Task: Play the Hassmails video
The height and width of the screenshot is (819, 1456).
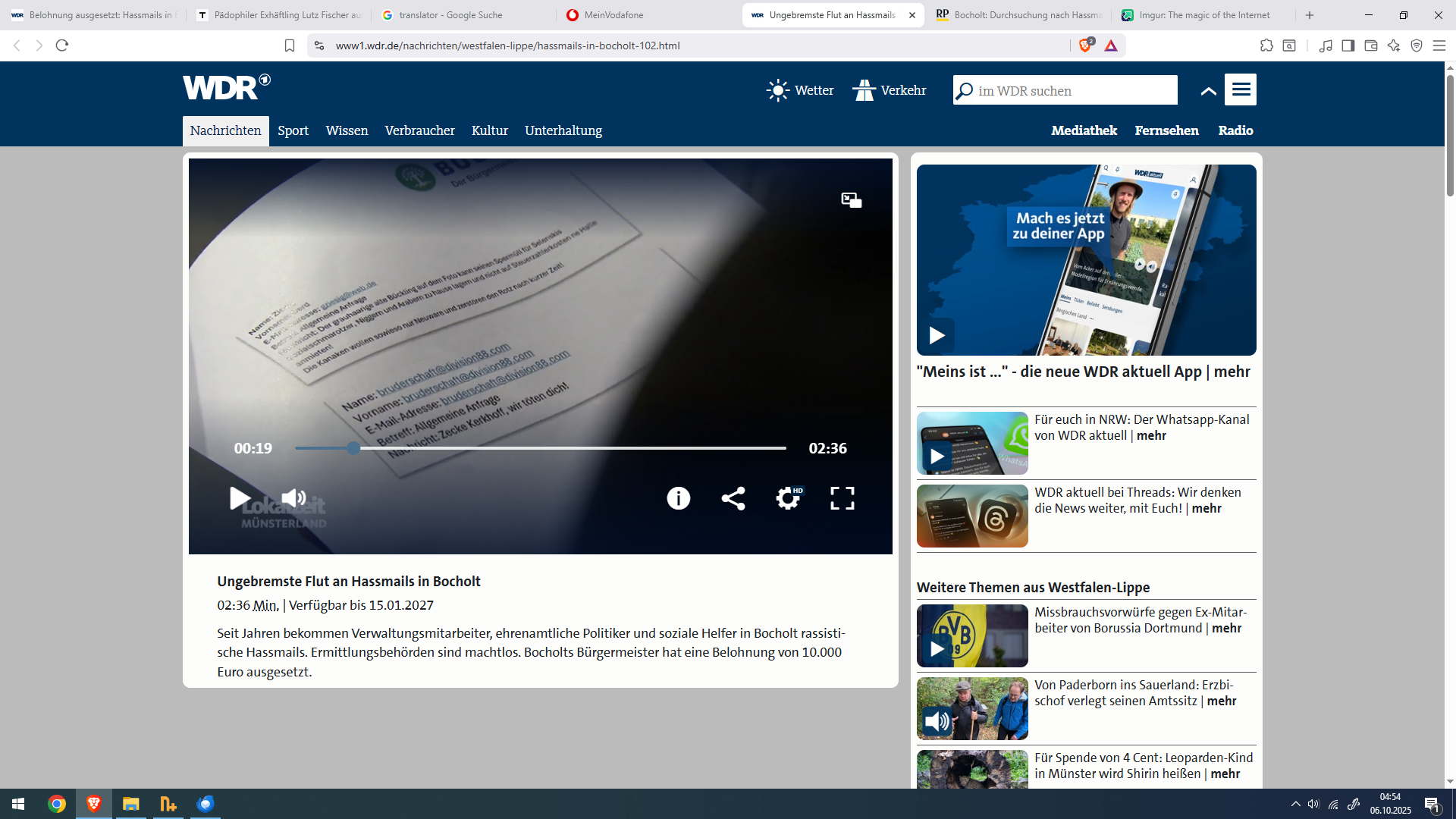Action: pyautogui.click(x=240, y=498)
